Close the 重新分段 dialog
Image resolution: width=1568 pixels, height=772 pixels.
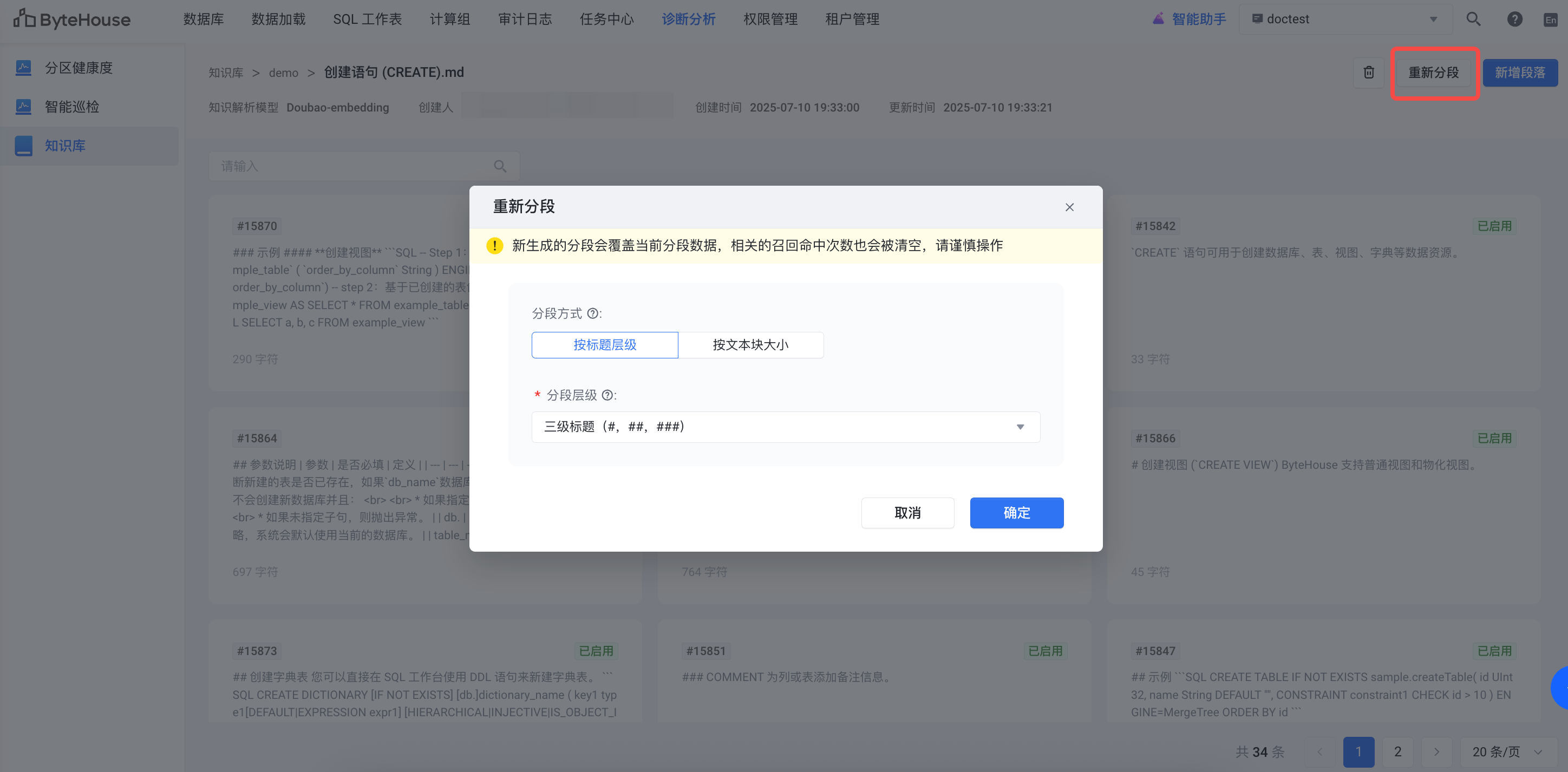tap(1069, 207)
